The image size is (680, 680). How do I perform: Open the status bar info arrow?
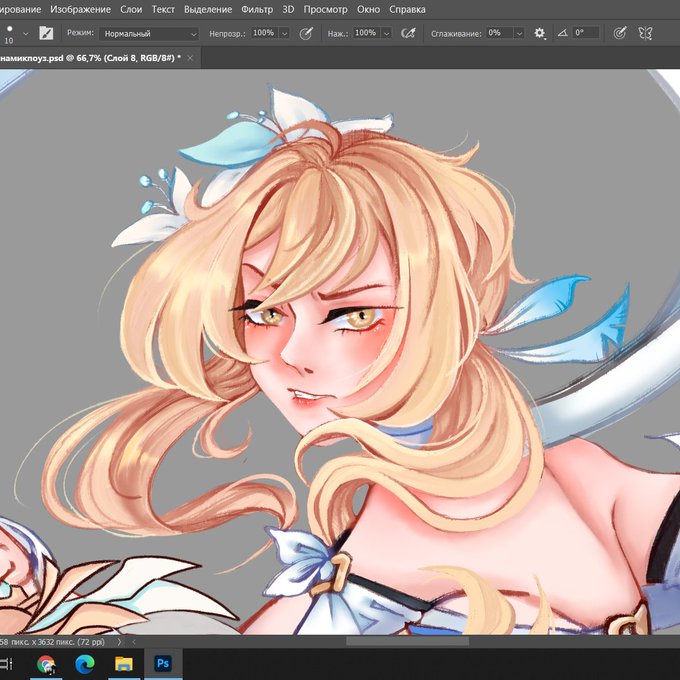pyautogui.click(x=119, y=641)
